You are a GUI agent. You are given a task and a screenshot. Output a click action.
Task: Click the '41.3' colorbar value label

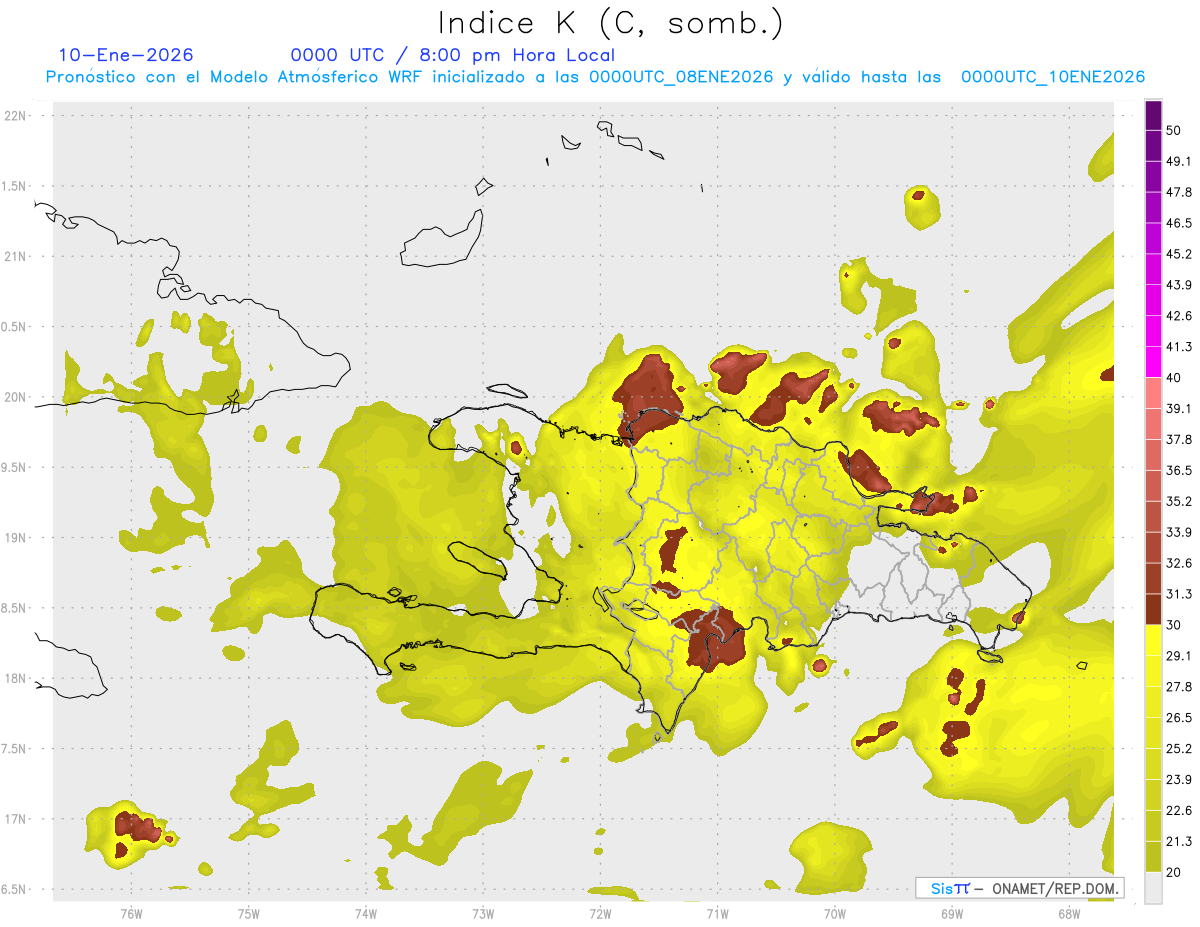pyautogui.click(x=1179, y=348)
